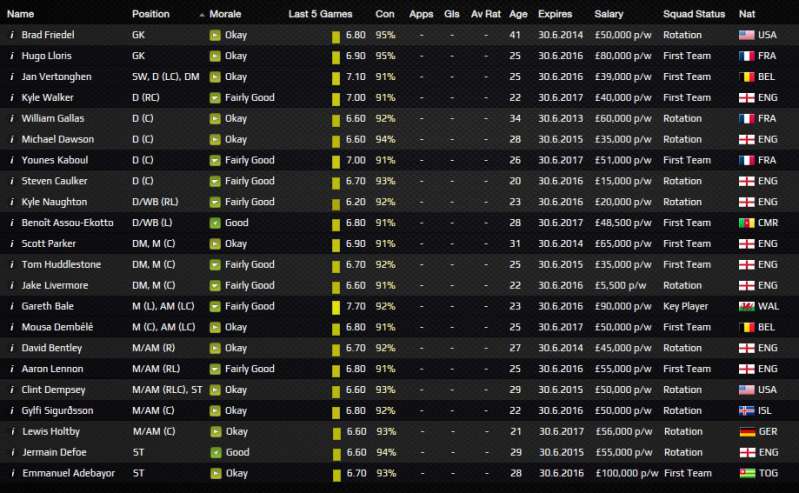Viewport: 799px width, 493px height.
Task: Click Togo flag for Emmanuel Adebayor
Action: click(748, 474)
